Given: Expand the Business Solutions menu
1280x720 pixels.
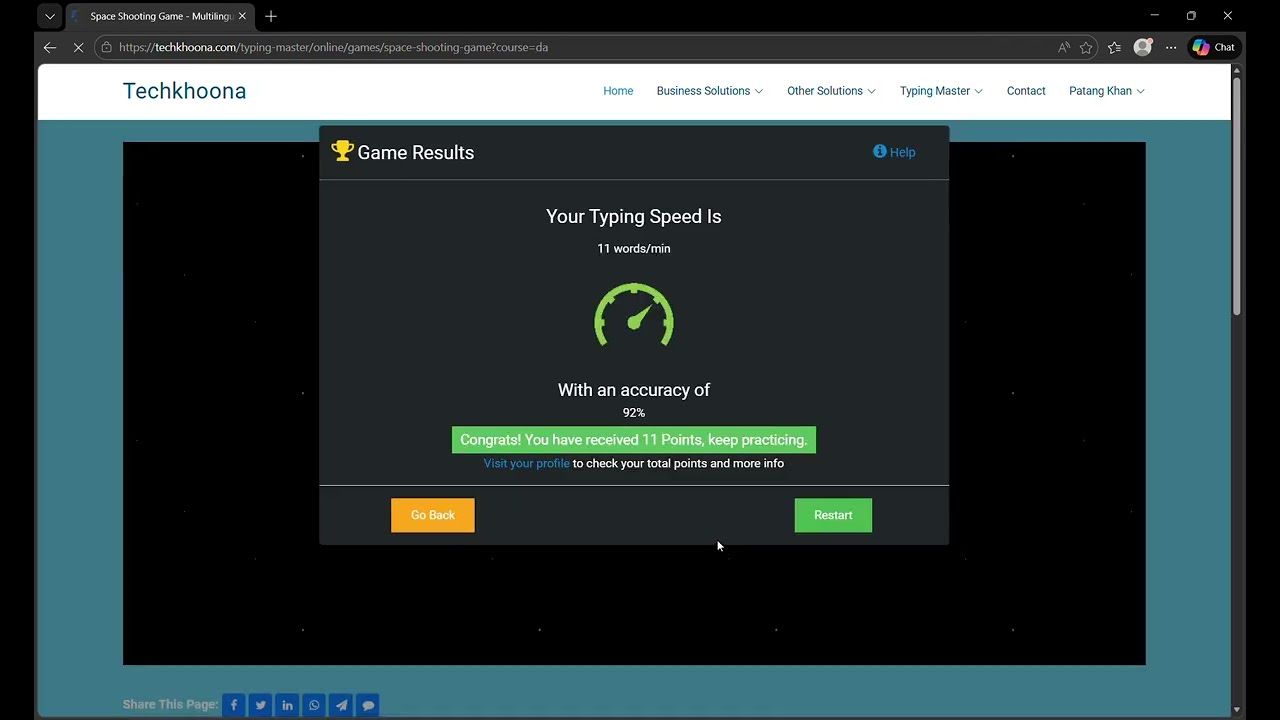Looking at the screenshot, I should pos(710,91).
